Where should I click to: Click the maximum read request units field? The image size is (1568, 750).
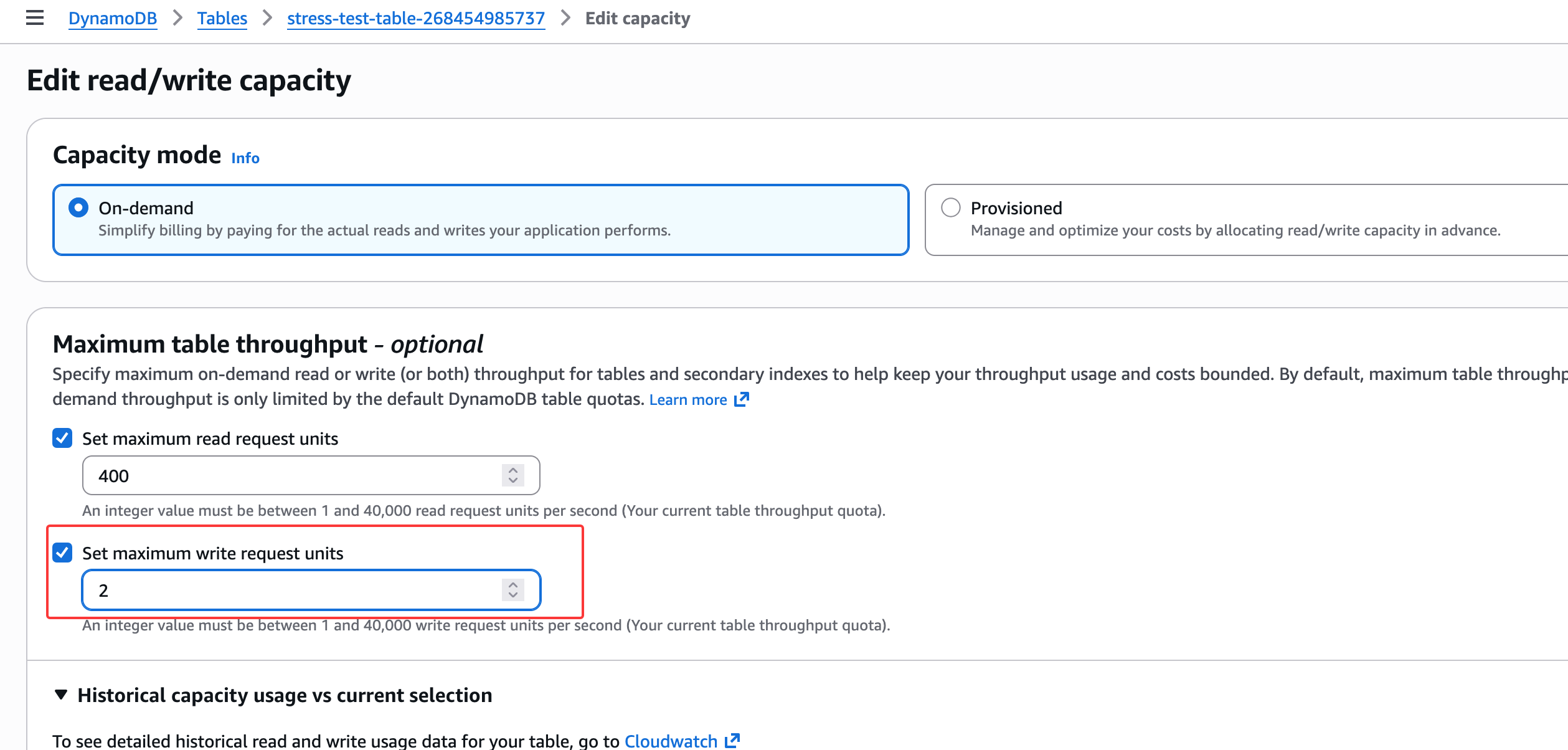coord(293,476)
